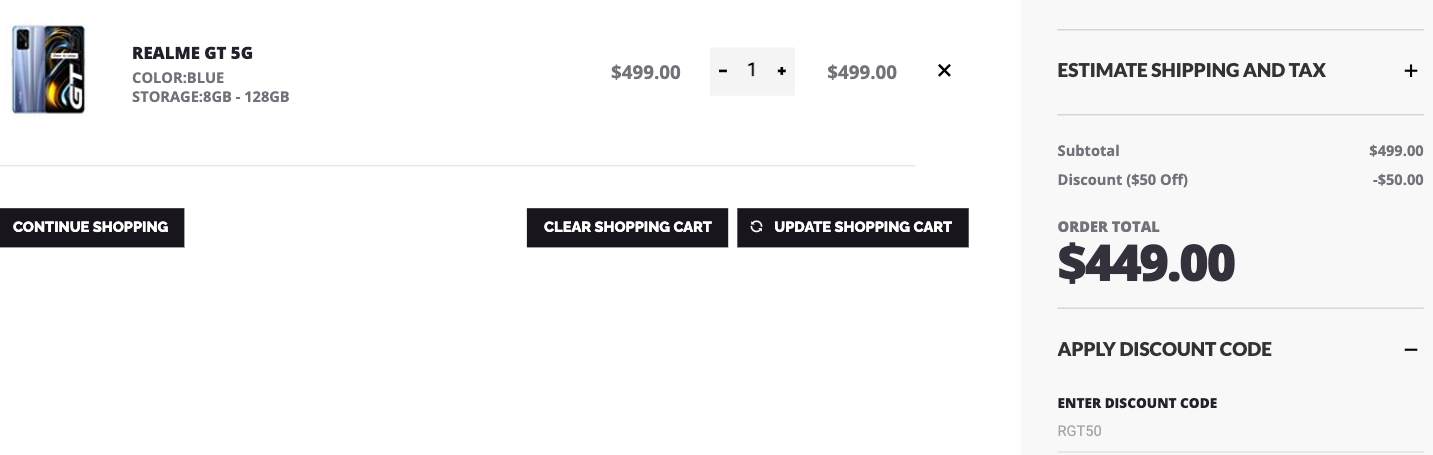This screenshot has height=455, width=1433.
Task: Collapse Apply Discount Code via minus icon
Action: (x=1410, y=350)
